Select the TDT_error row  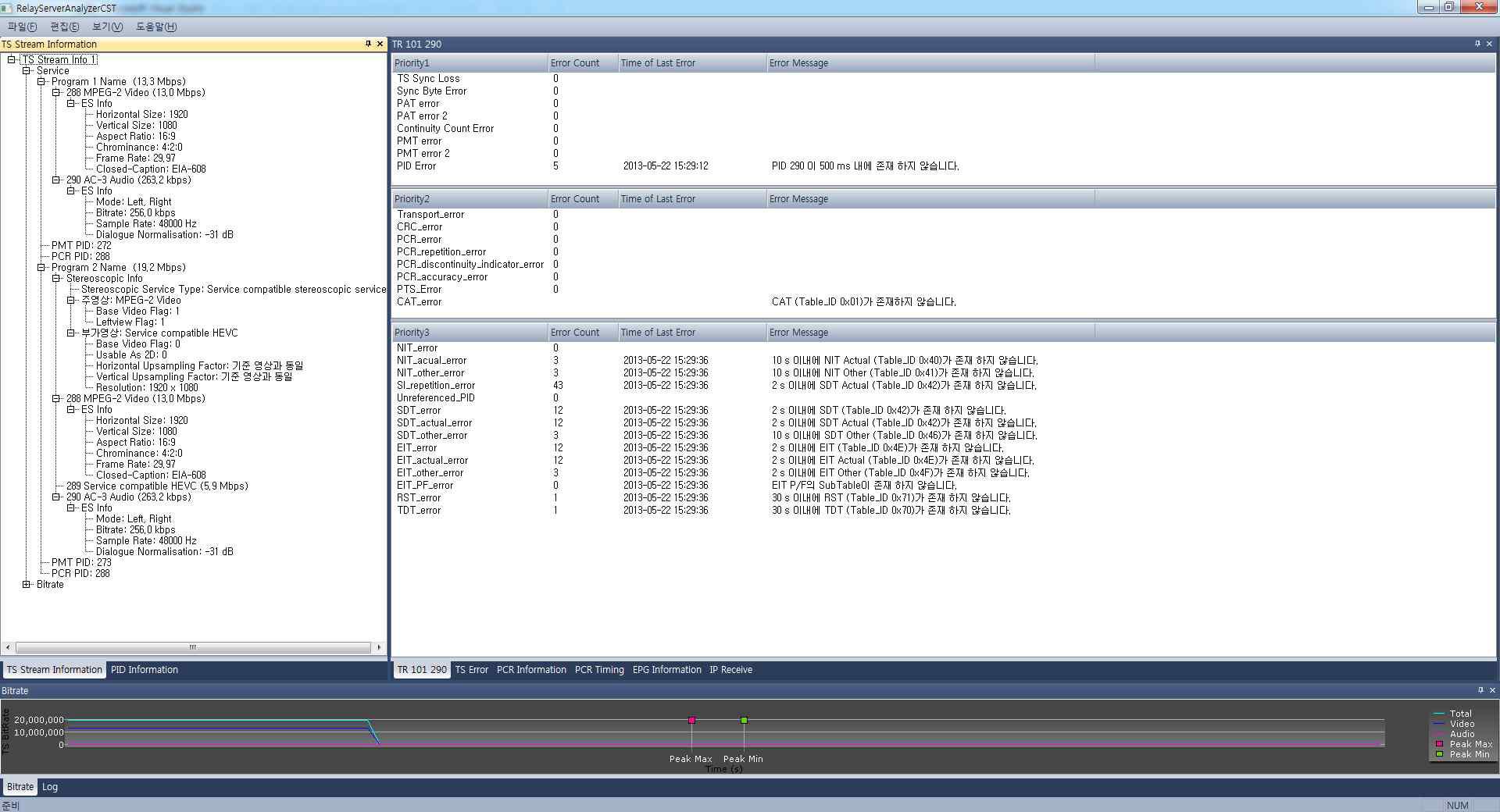point(944,511)
